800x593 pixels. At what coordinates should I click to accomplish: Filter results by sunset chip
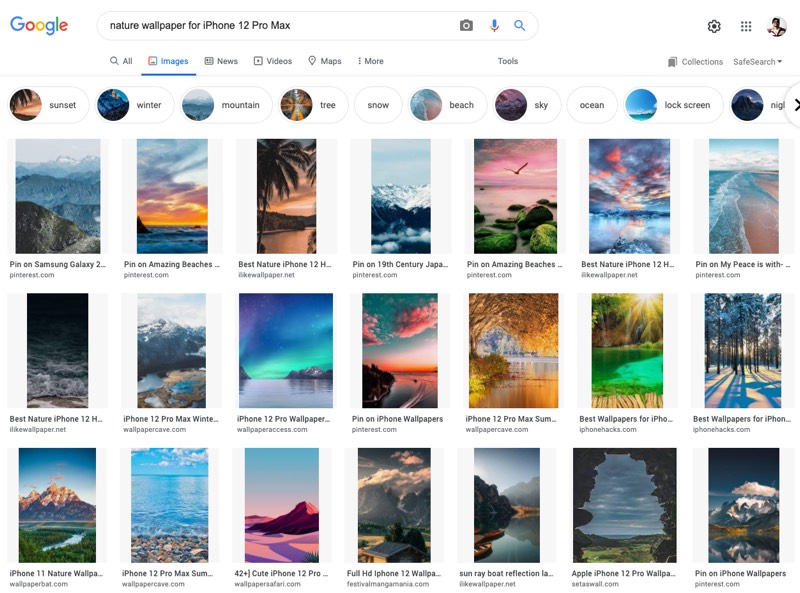pos(48,105)
